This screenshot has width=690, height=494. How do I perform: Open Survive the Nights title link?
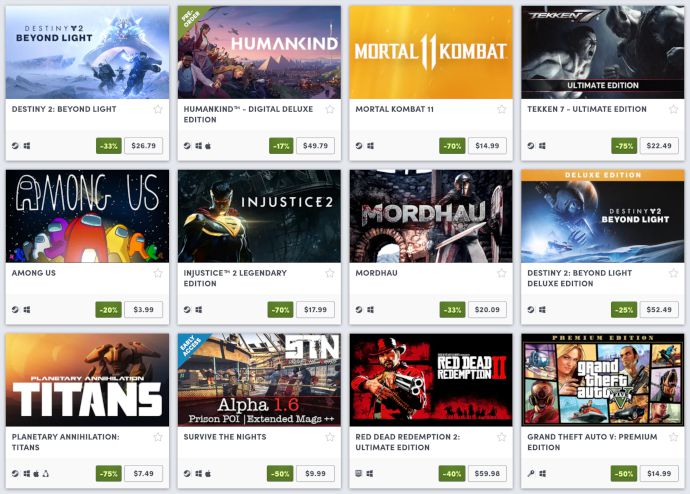(x=225, y=437)
